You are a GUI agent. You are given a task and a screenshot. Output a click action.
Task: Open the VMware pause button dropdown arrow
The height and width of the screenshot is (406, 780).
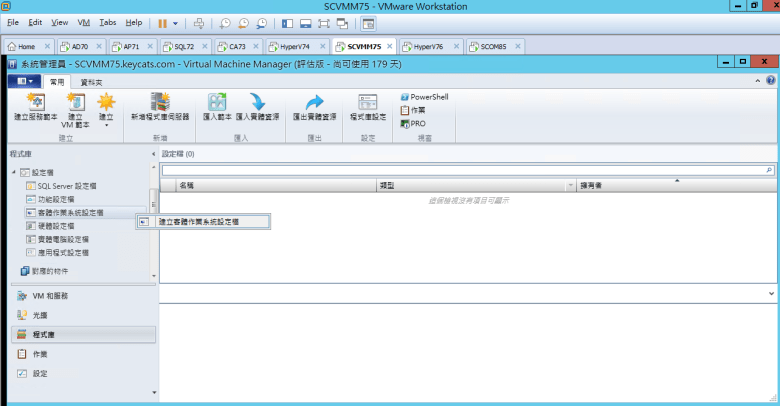177,22
